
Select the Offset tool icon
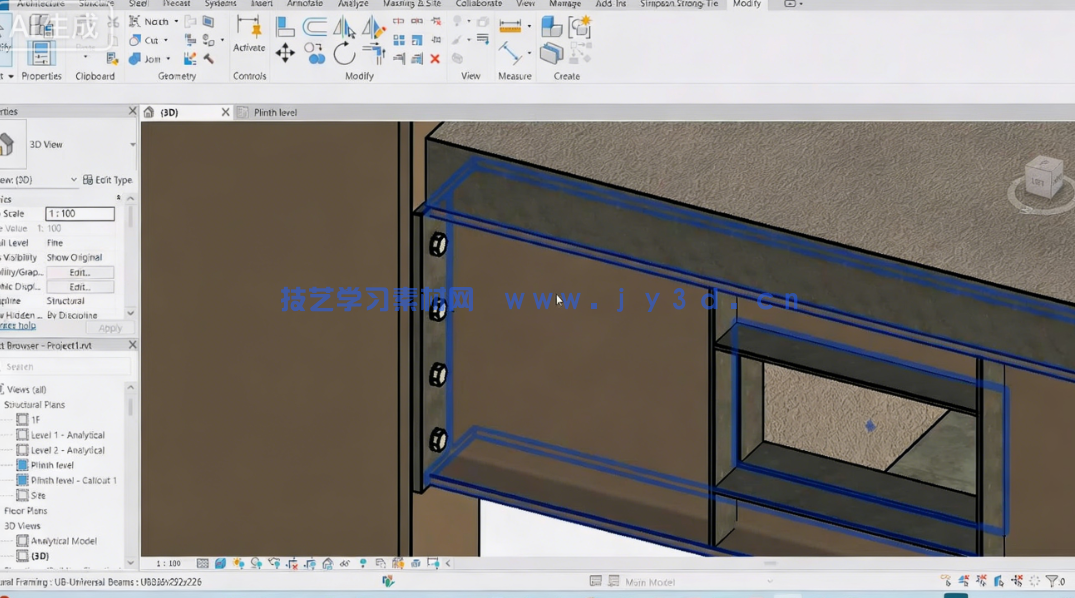coord(315,27)
